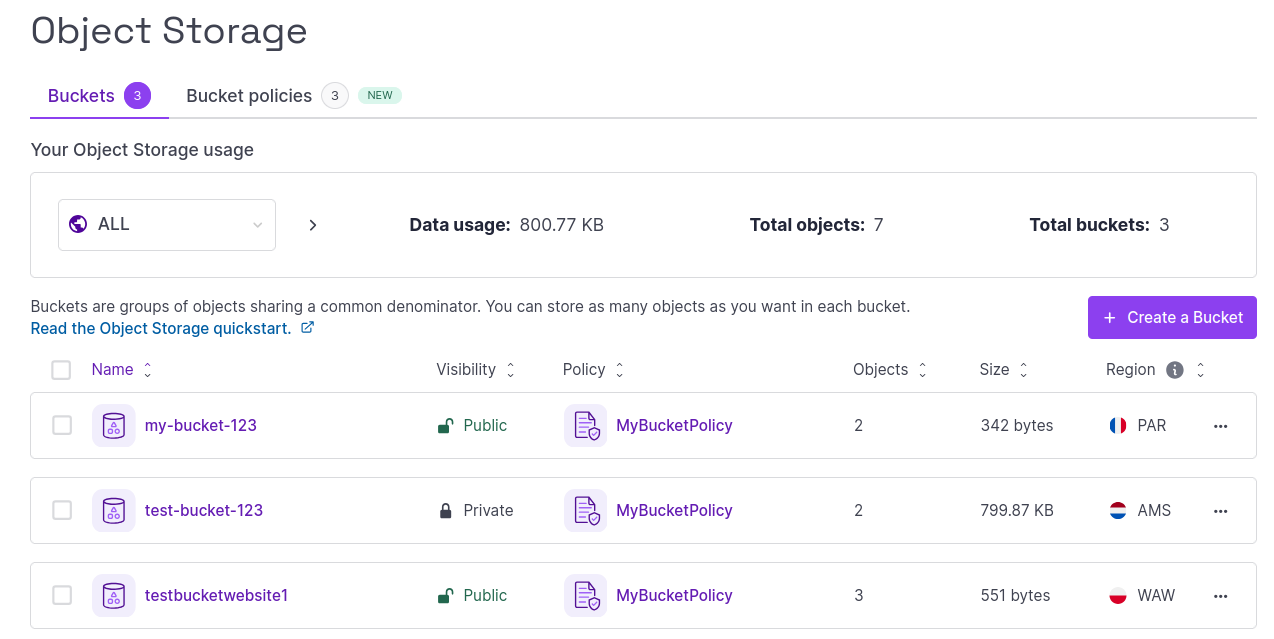Open the three-dot menu for test-bucket-123
The width and height of the screenshot is (1274, 639).
pyautogui.click(x=1220, y=511)
